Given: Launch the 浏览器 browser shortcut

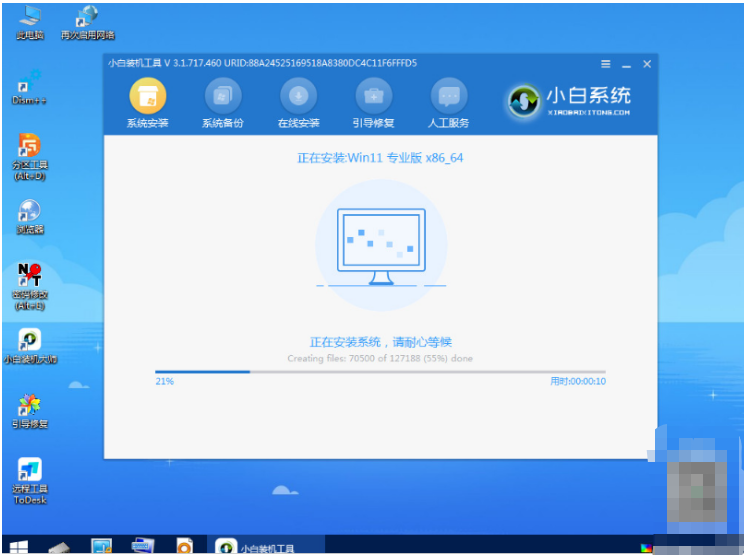Looking at the screenshot, I should (29, 217).
